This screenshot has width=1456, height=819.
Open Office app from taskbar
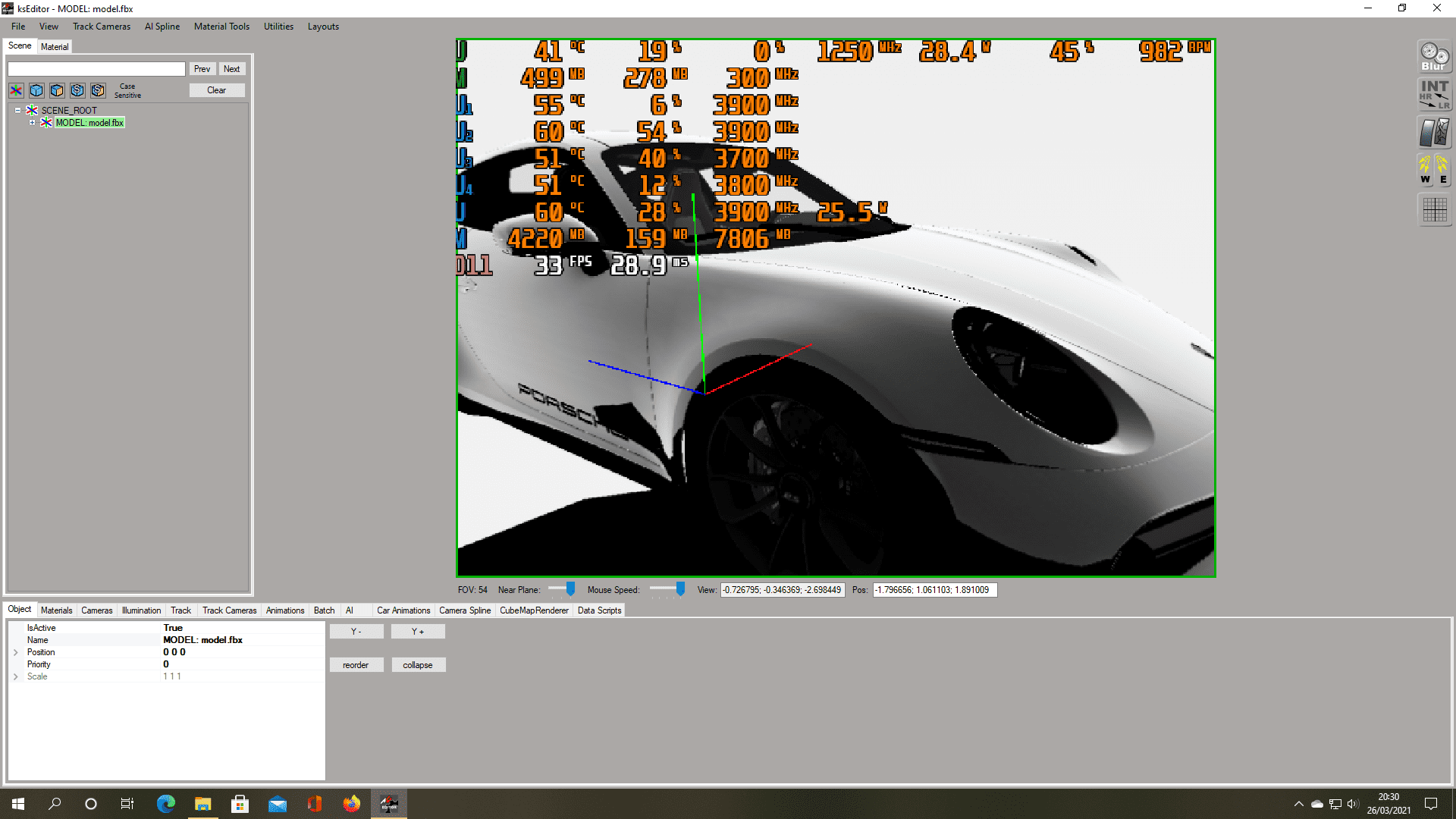click(x=314, y=804)
